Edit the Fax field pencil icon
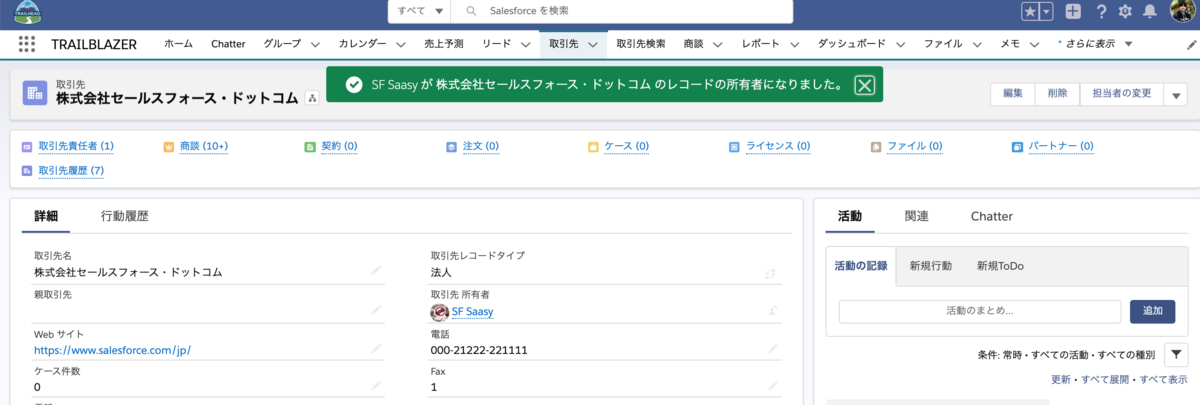Image resolution: width=1200 pixels, height=405 pixels. click(x=773, y=385)
